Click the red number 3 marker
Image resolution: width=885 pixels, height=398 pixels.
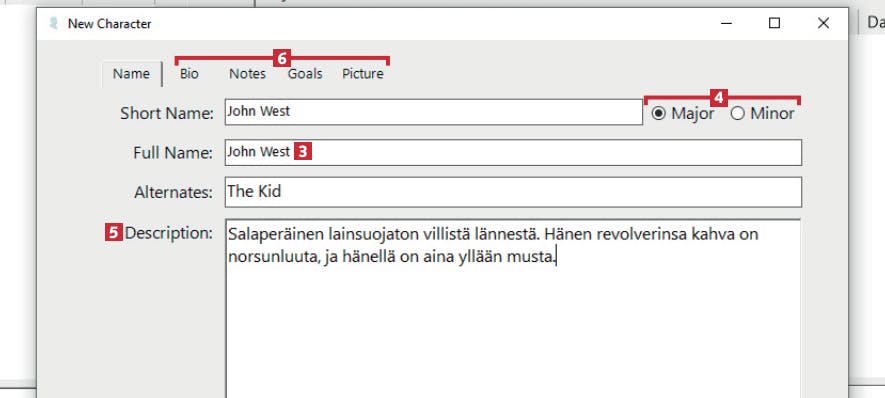(303, 151)
